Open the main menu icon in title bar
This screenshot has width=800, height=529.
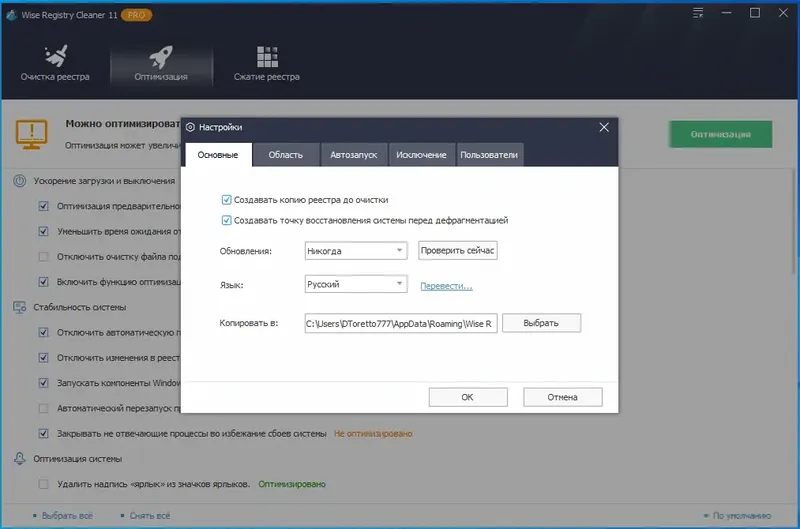coord(698,13)
